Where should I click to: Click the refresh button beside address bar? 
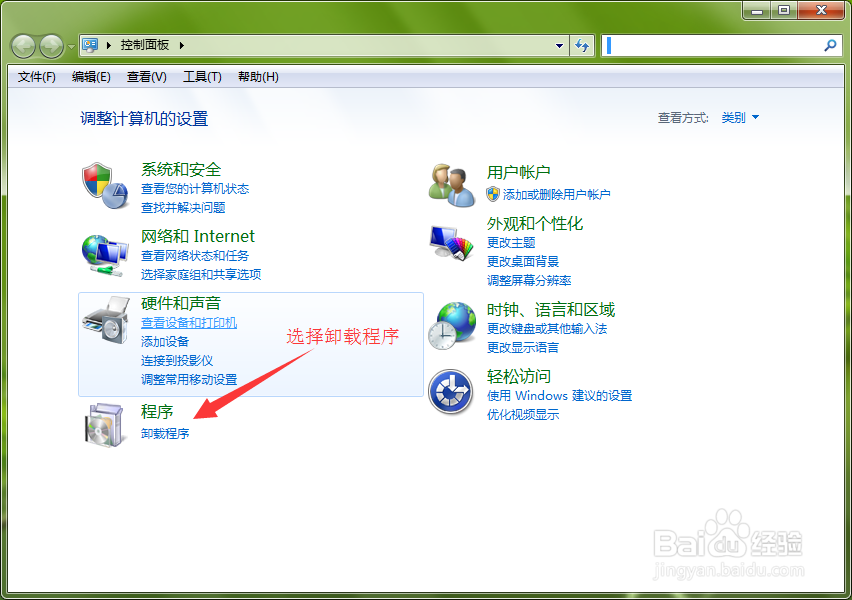[x=582, y=46]
